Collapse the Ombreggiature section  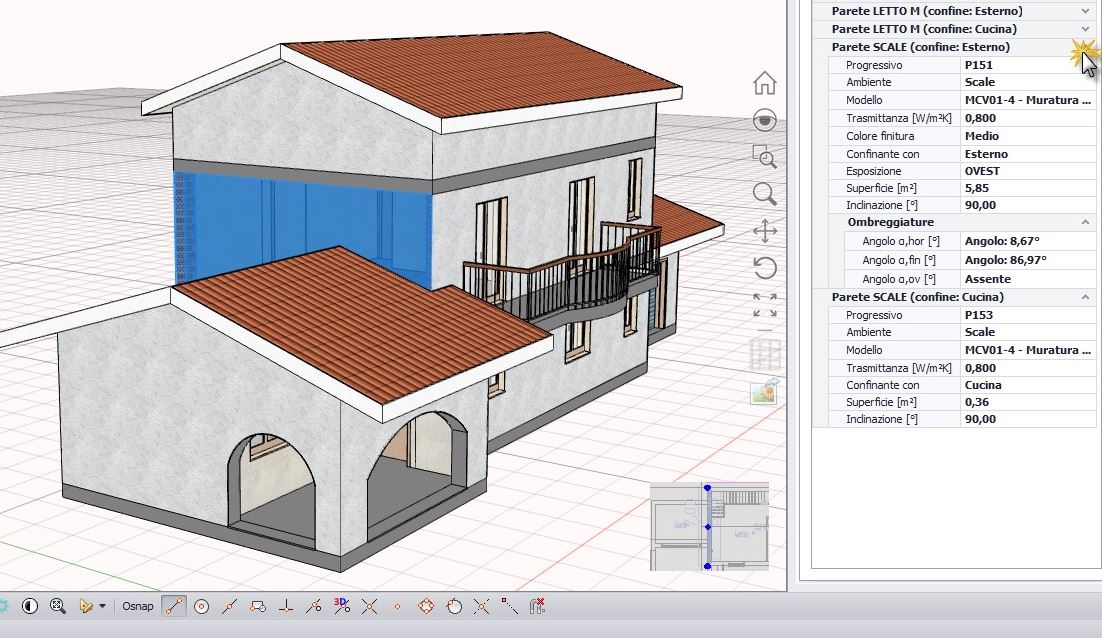tap(1085, 222)
